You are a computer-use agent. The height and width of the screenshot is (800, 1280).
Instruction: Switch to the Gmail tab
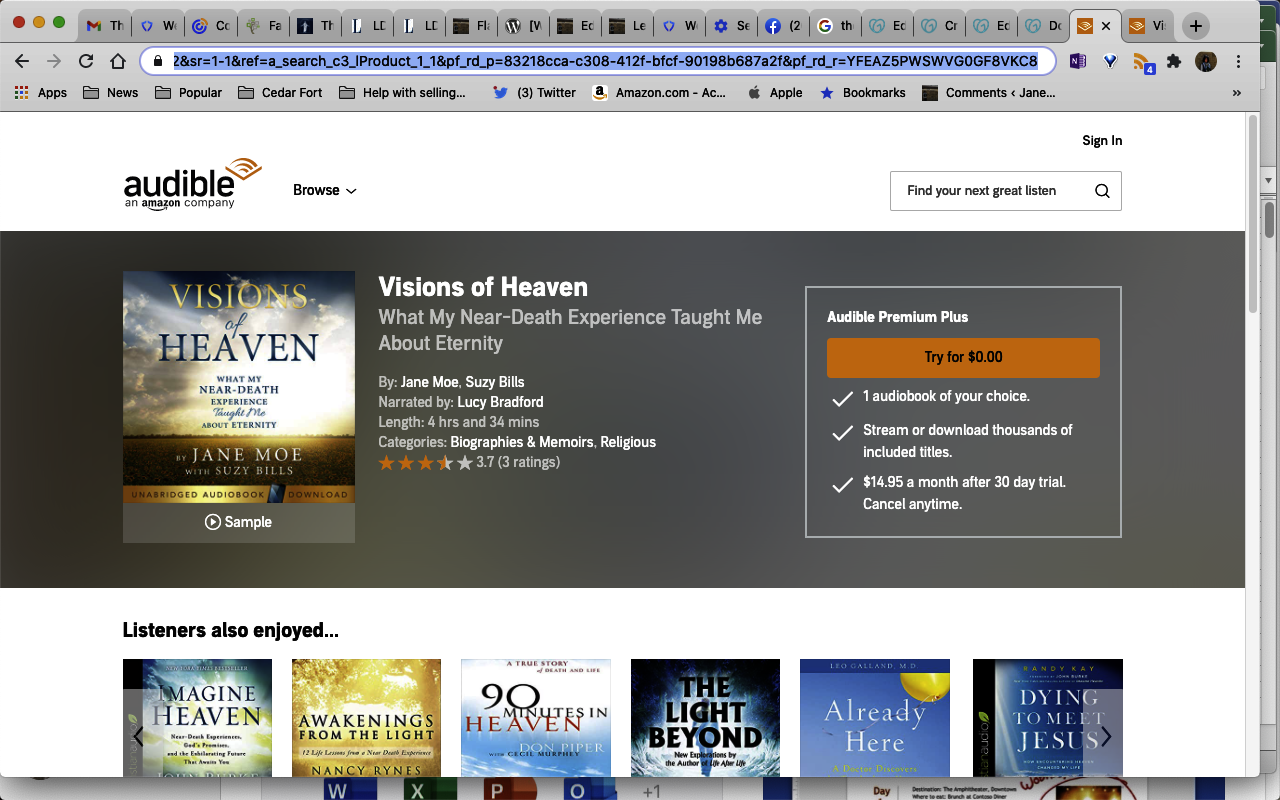(x=104, y=26)
